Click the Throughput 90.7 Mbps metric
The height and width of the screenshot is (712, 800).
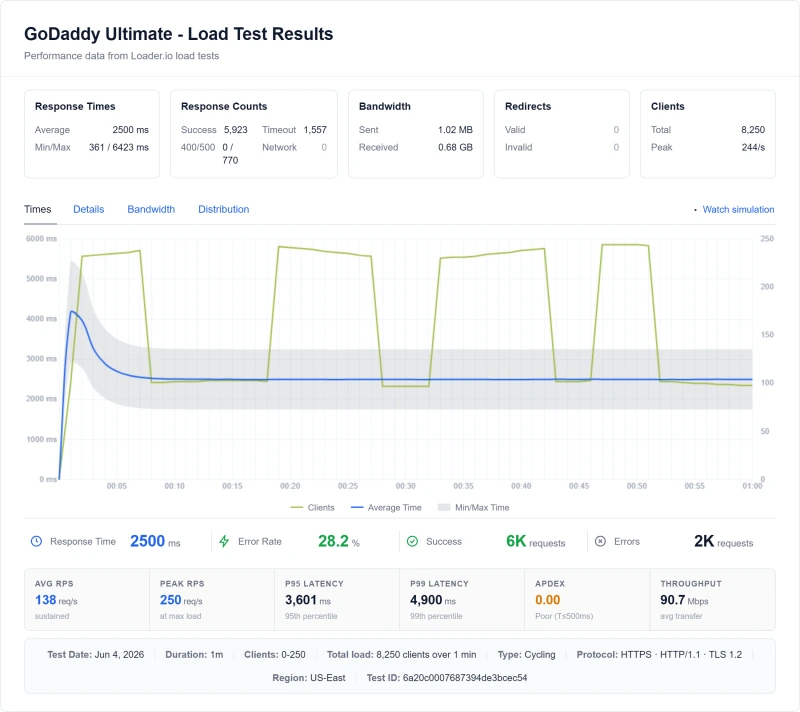(684, 600)
